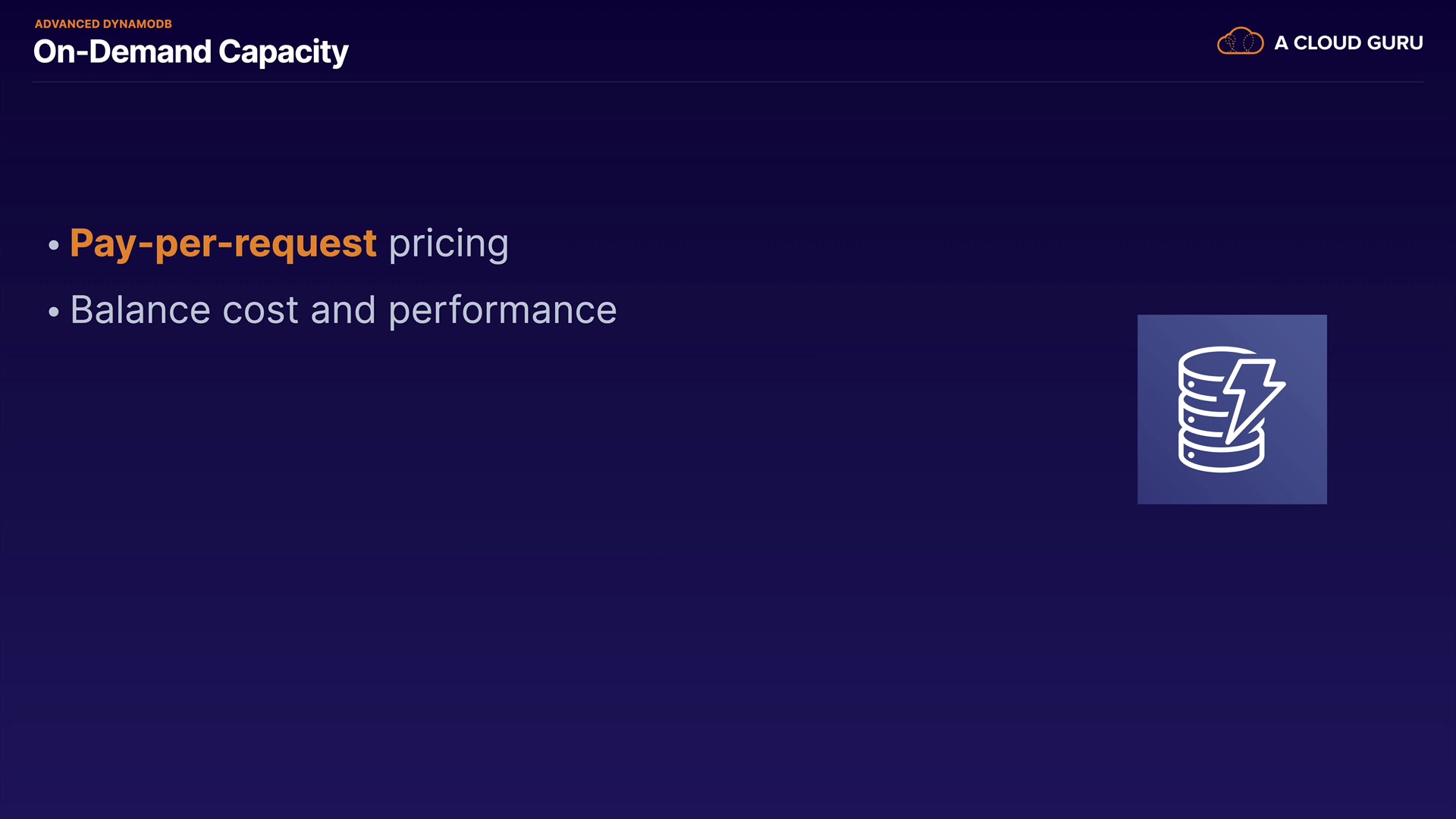Click the word "Capacity" in the slide title

click(x=283, y=52)
